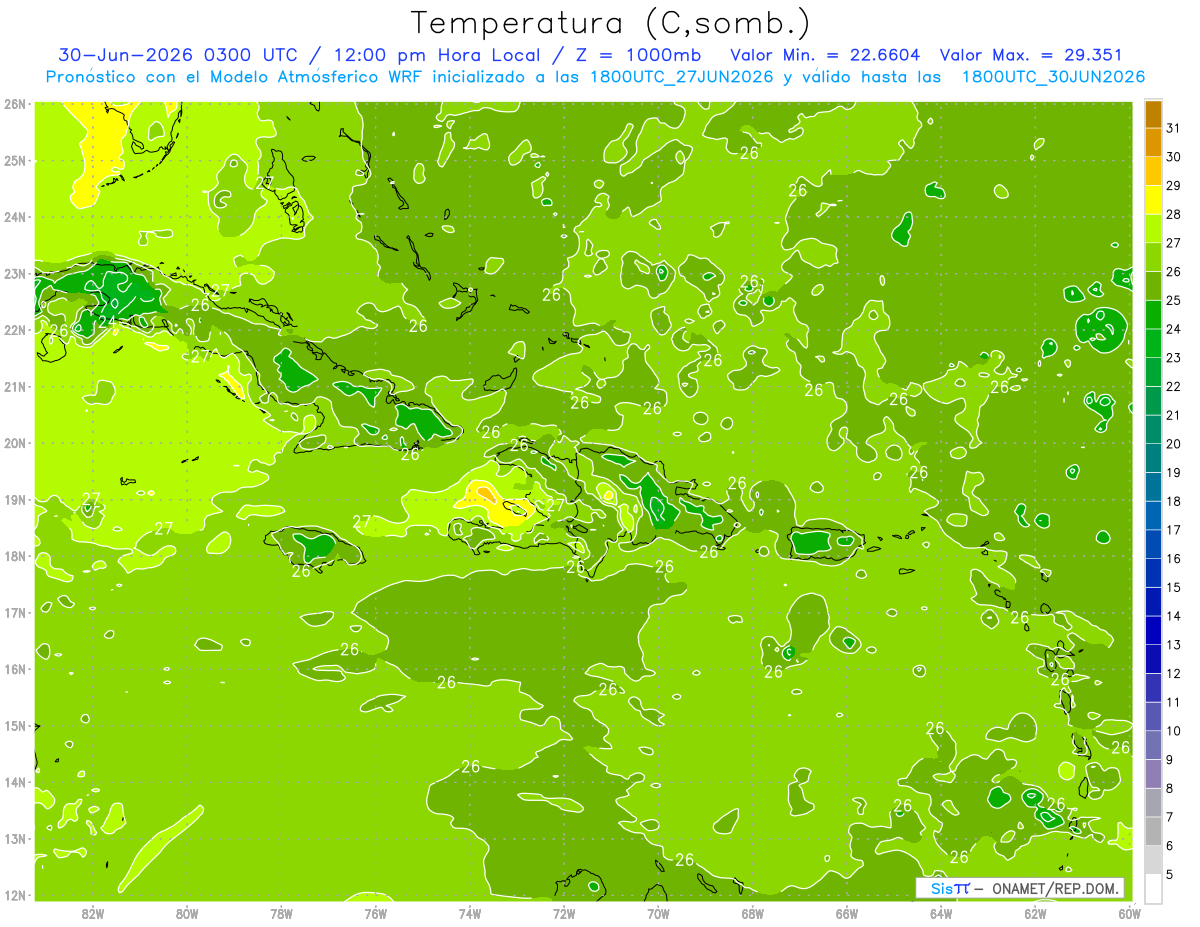This screenshot has width=1200, height=927.
Task: Click the green legend band between 23 and 24
Action: (x=1153, y=343)
